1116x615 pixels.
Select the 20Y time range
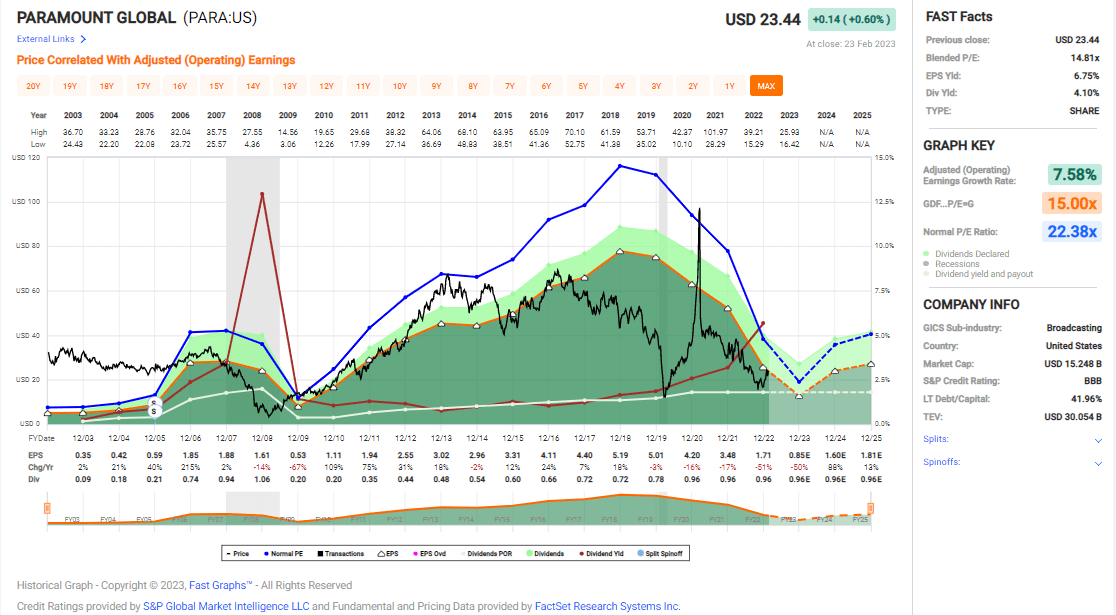click(x=33, y=86)
